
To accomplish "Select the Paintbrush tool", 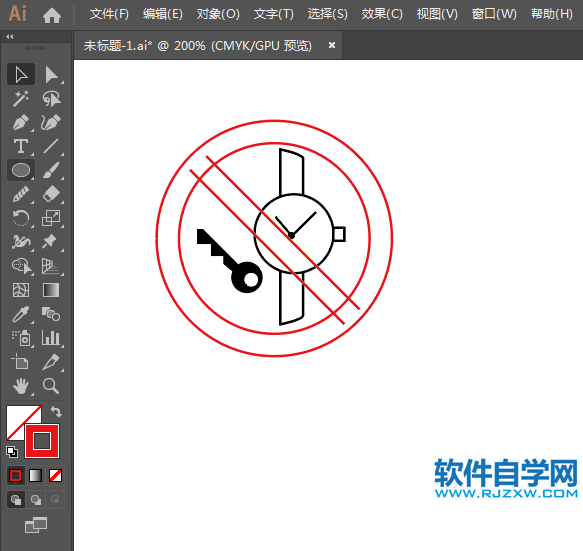I will 51,170.
